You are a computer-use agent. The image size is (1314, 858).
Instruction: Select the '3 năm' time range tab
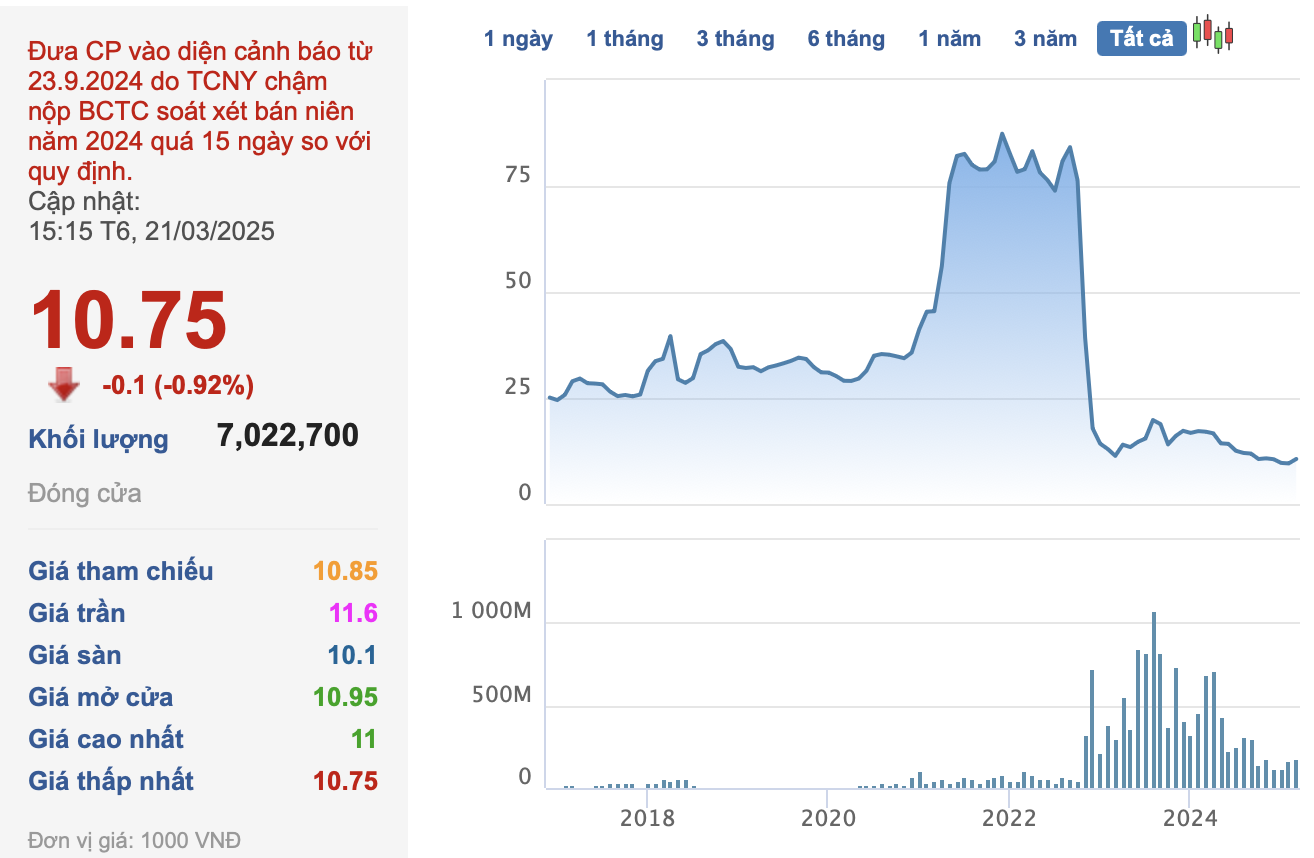tap(1045, 39)
